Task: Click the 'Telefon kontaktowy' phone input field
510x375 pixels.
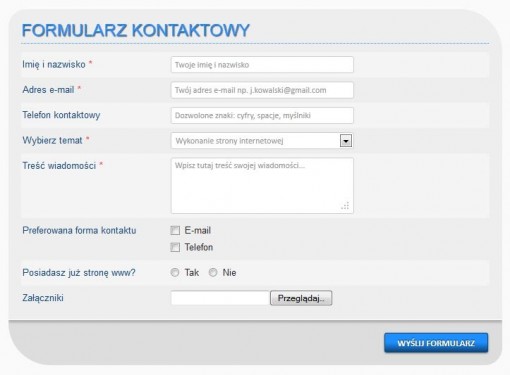Action: [262, 115]
